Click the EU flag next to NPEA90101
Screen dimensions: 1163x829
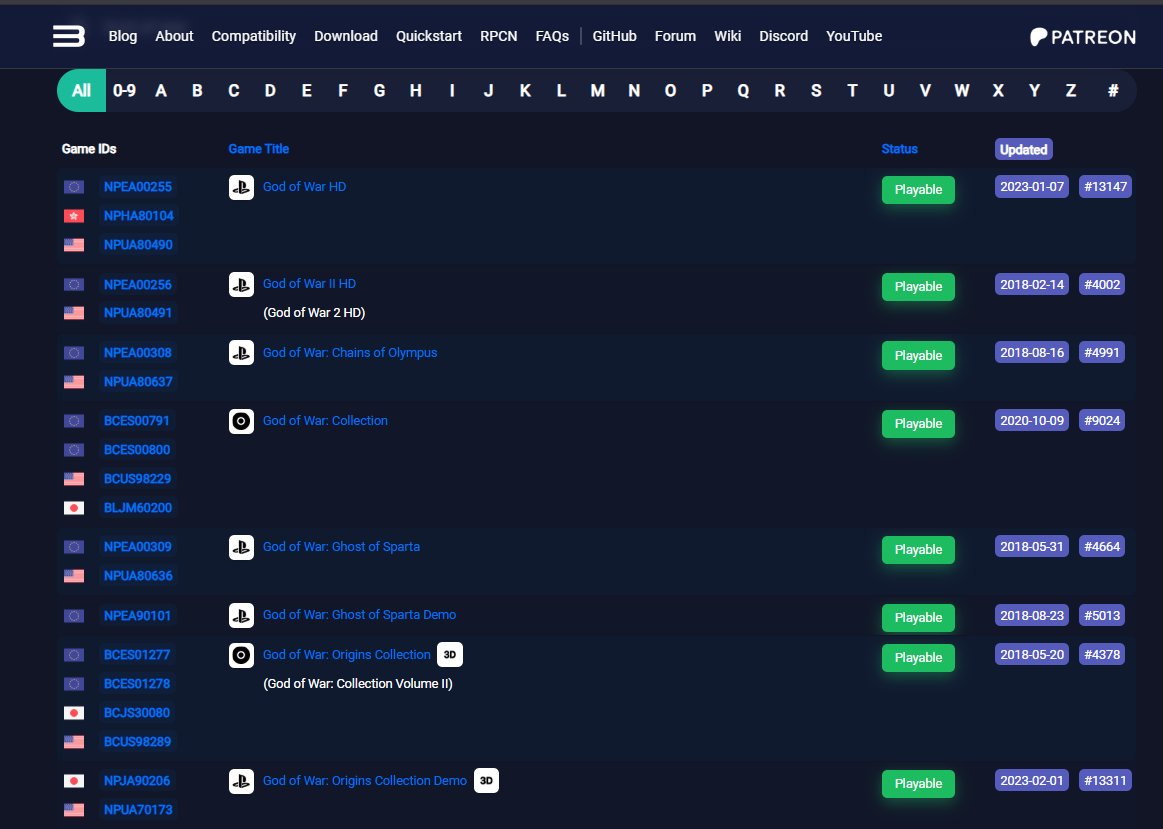(73, 615)
